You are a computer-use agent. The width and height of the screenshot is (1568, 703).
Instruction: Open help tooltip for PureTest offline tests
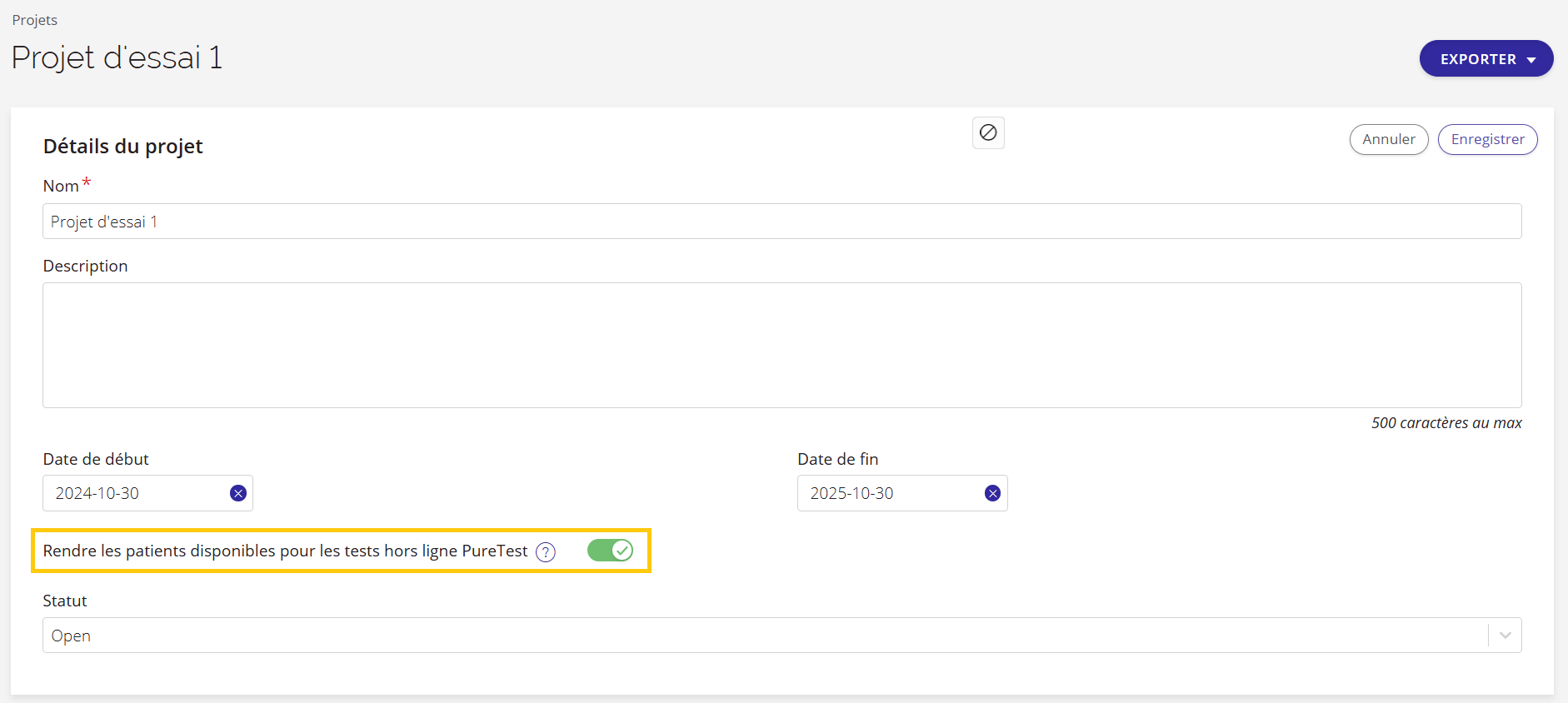[x=546, y=551]
